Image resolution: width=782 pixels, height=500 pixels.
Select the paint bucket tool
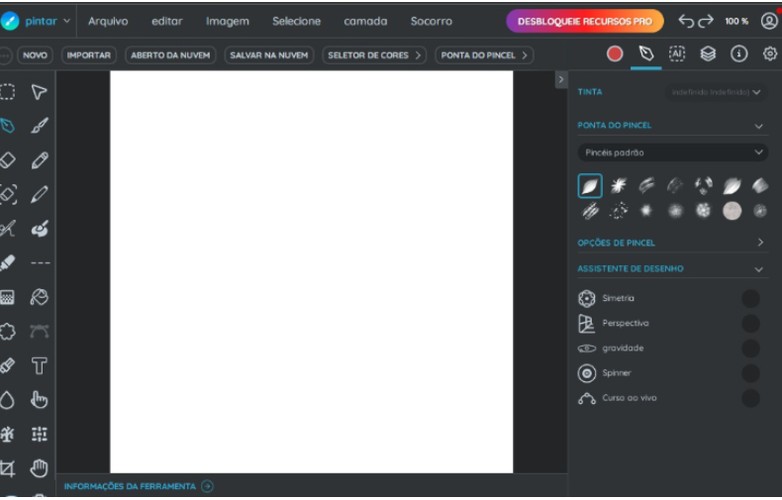(39, 297)
